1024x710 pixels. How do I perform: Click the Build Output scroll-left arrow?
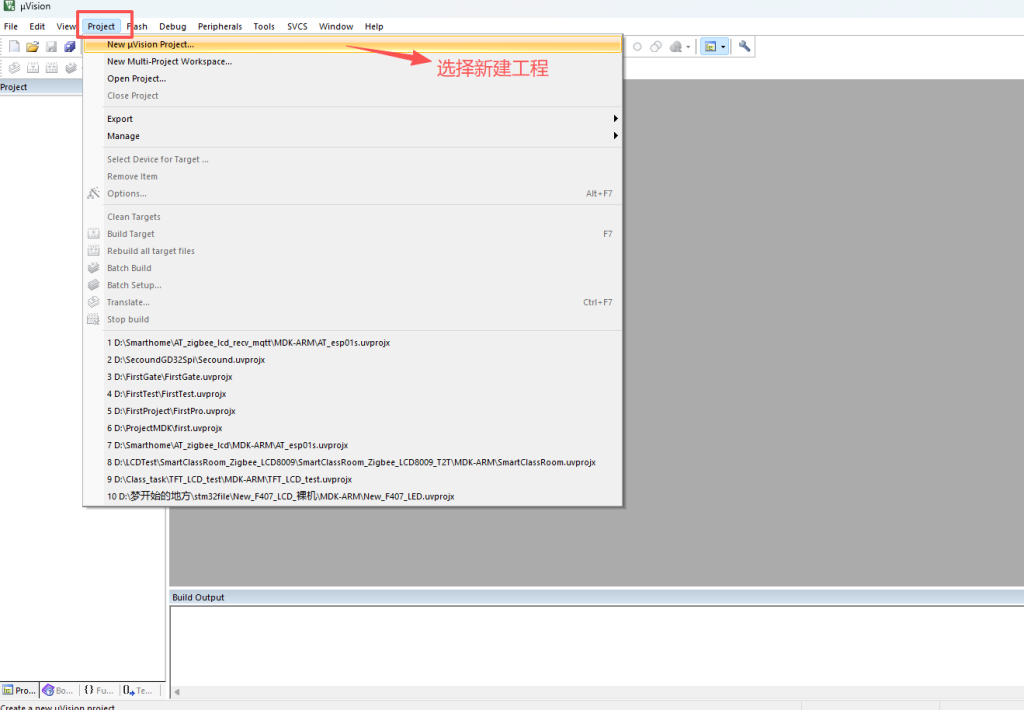177,691
